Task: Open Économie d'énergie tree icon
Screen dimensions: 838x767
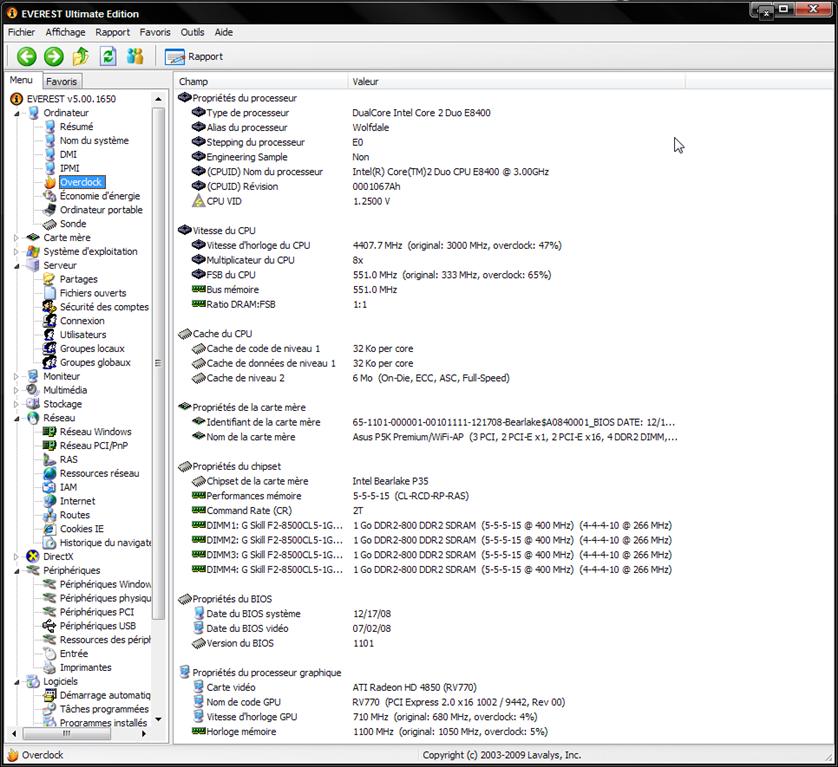Action: (x=50, y=196)
